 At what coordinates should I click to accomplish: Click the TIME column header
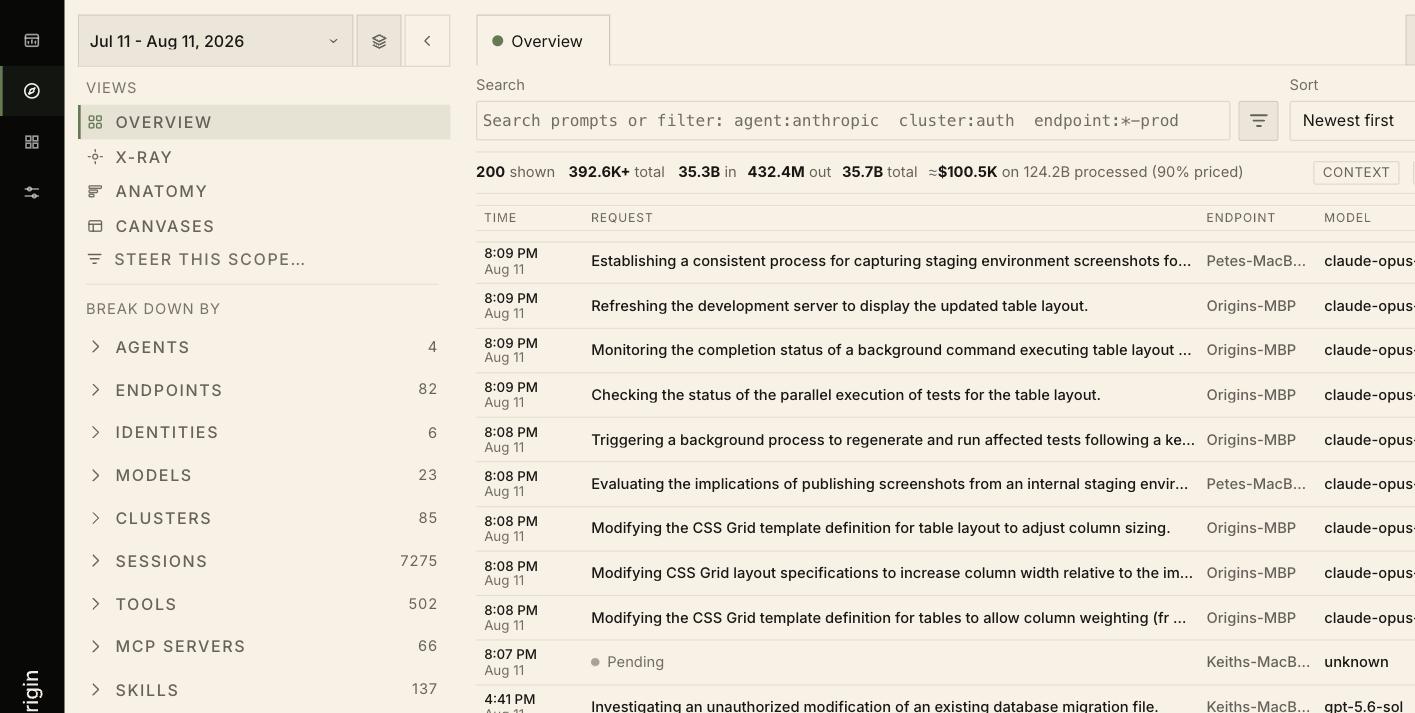coord(500,218)
